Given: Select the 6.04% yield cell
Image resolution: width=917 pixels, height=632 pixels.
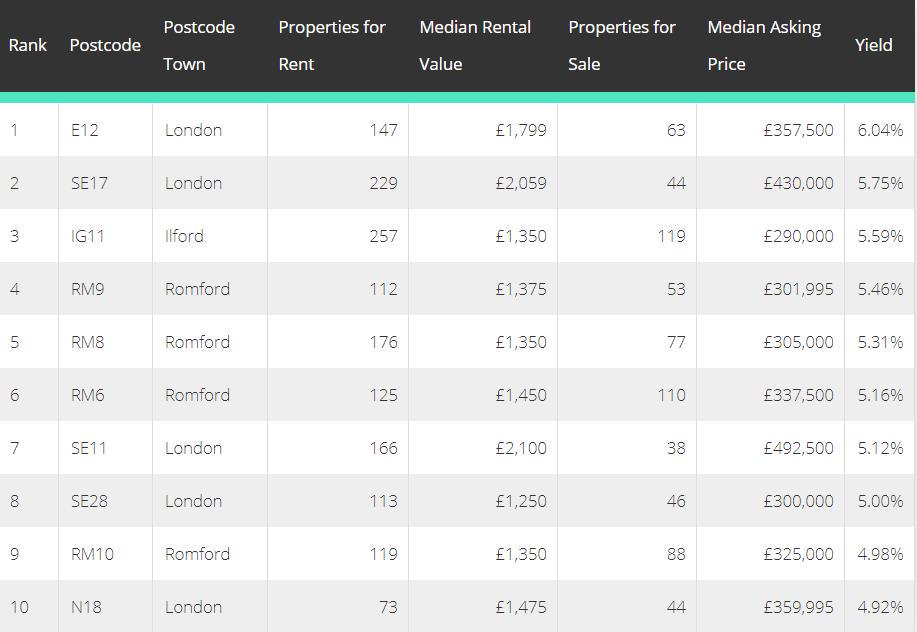Looking at the screenshot, I should coord(880,130).
